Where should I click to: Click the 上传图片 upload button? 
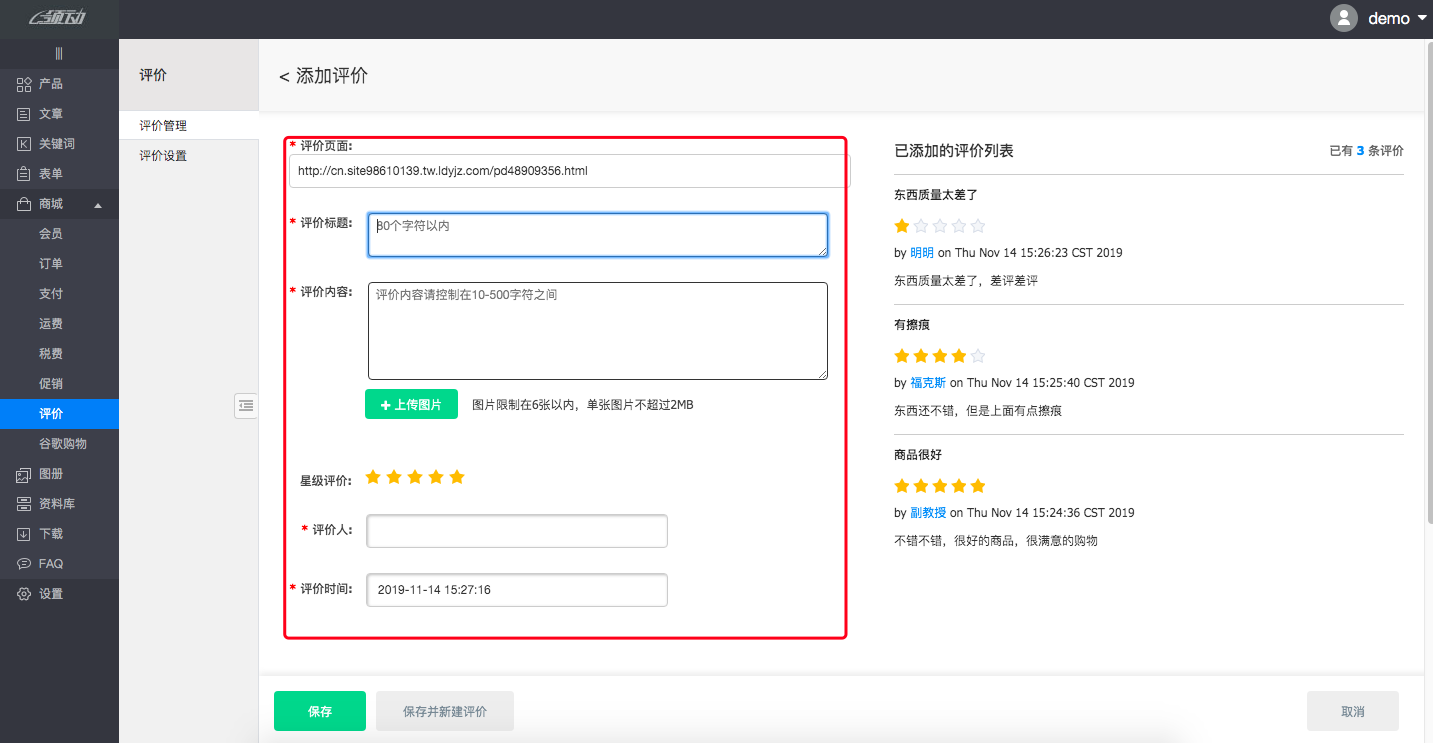pos(411,404)
